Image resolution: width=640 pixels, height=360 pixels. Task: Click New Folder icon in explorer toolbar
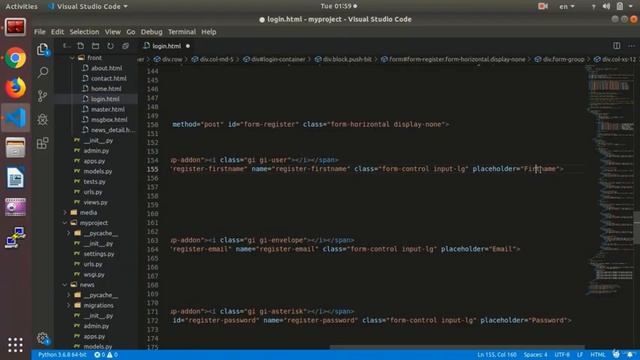click(x=96, y=46)
